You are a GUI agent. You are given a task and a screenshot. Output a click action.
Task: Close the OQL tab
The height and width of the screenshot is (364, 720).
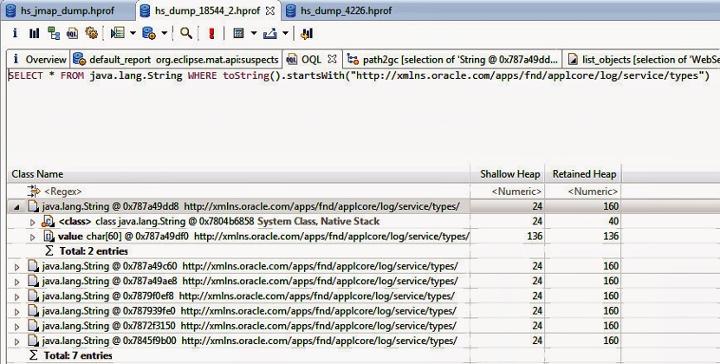[332, 59]
